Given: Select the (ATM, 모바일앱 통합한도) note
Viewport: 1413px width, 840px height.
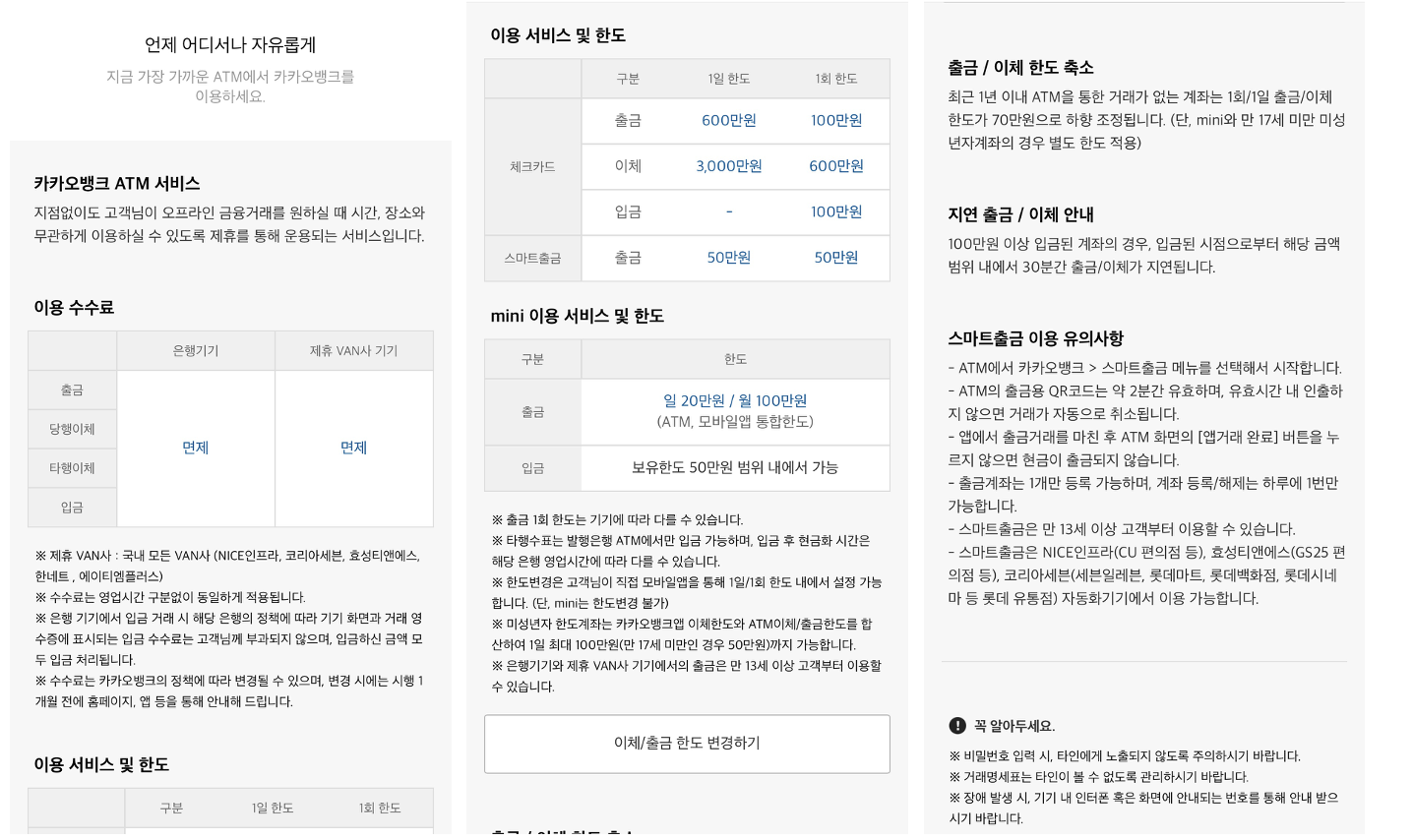Looking at the screenshot, I should tap(735, 422).
